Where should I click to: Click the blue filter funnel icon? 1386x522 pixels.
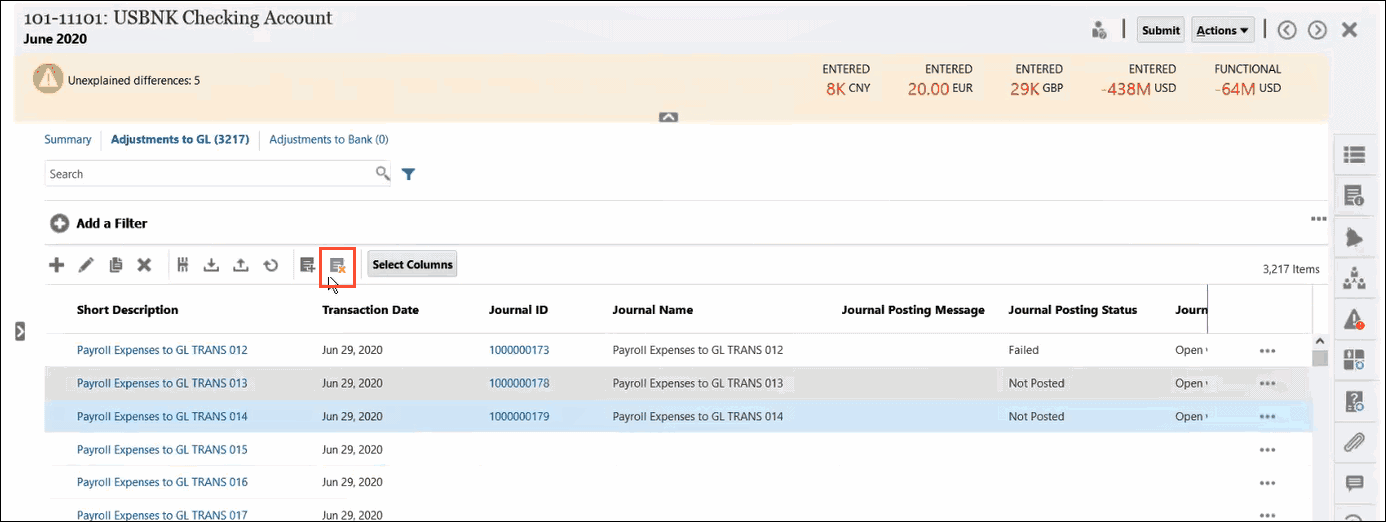[408, 174]
